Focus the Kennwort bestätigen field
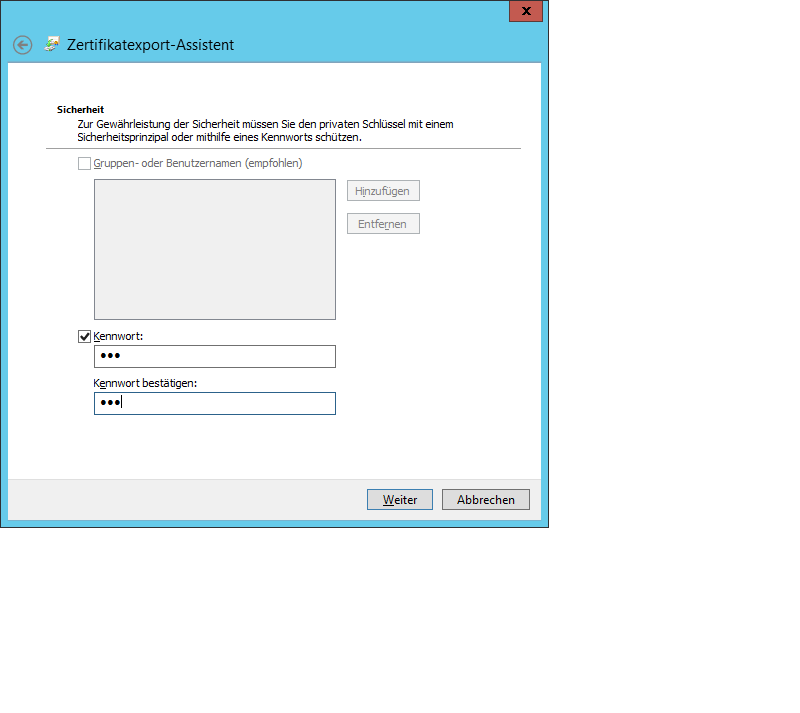This screenshot has width=800, height=713. (215, 403)
